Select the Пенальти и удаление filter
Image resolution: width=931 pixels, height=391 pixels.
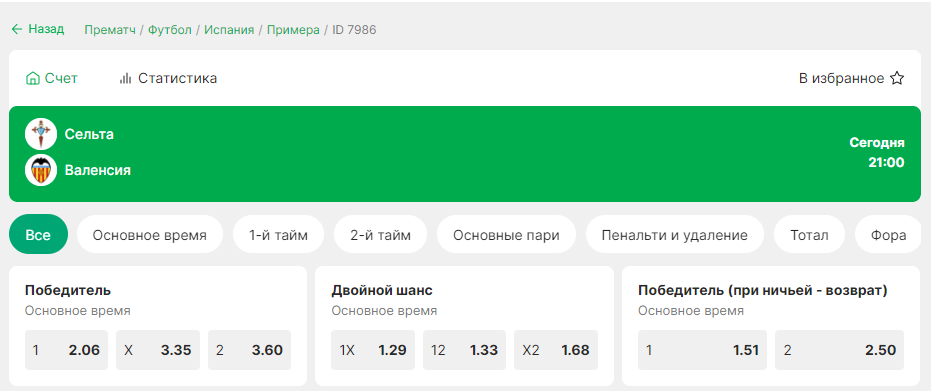674,235
